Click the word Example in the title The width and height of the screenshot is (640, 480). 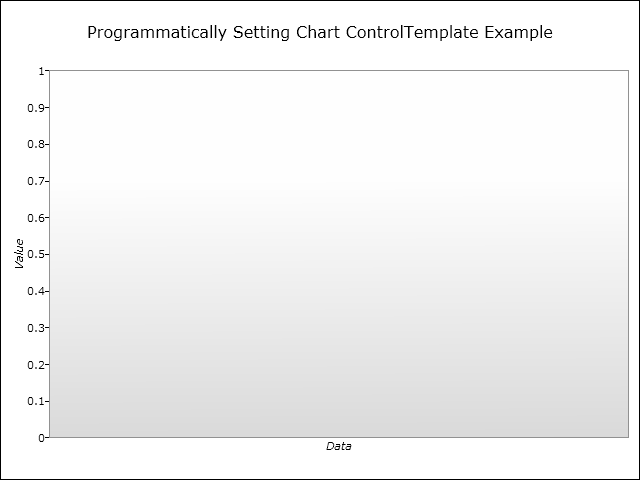pos(518,33)
